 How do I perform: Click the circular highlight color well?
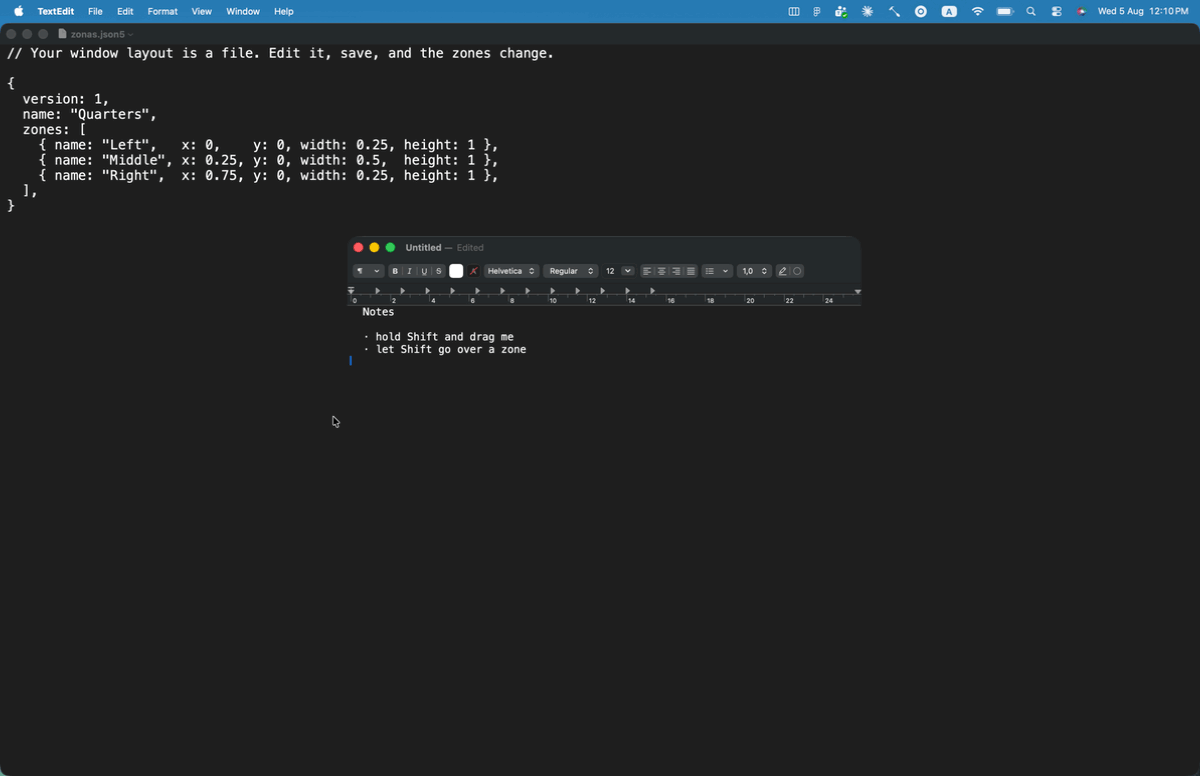[797, 271]
